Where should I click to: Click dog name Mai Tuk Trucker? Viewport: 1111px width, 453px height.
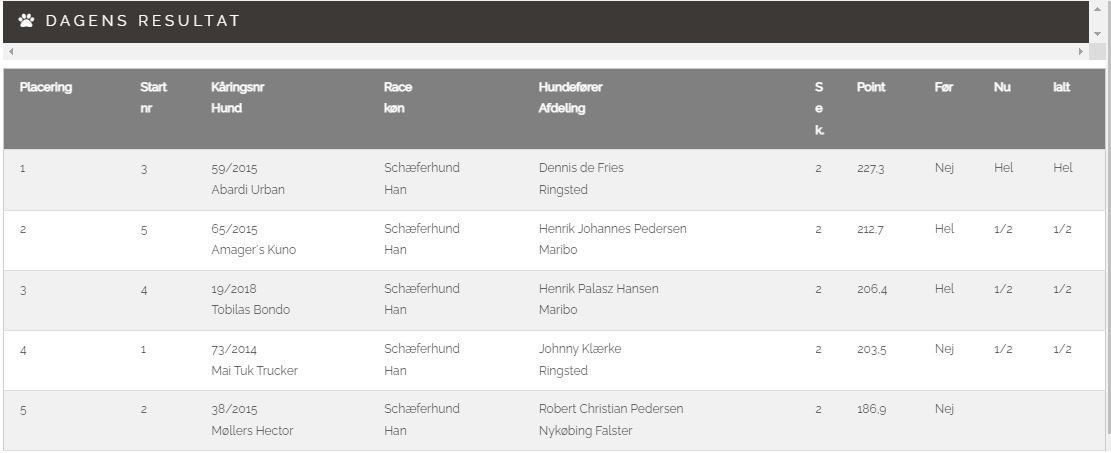click(254, 371)
